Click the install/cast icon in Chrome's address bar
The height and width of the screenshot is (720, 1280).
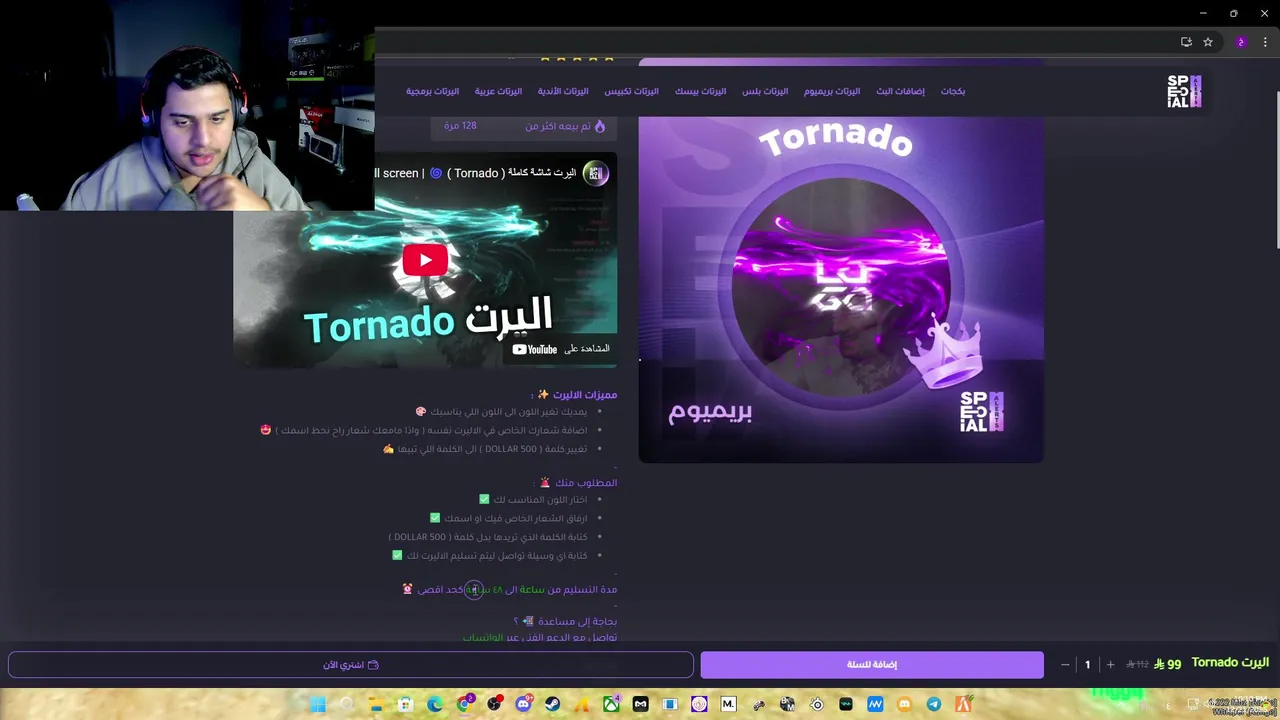1186,42
